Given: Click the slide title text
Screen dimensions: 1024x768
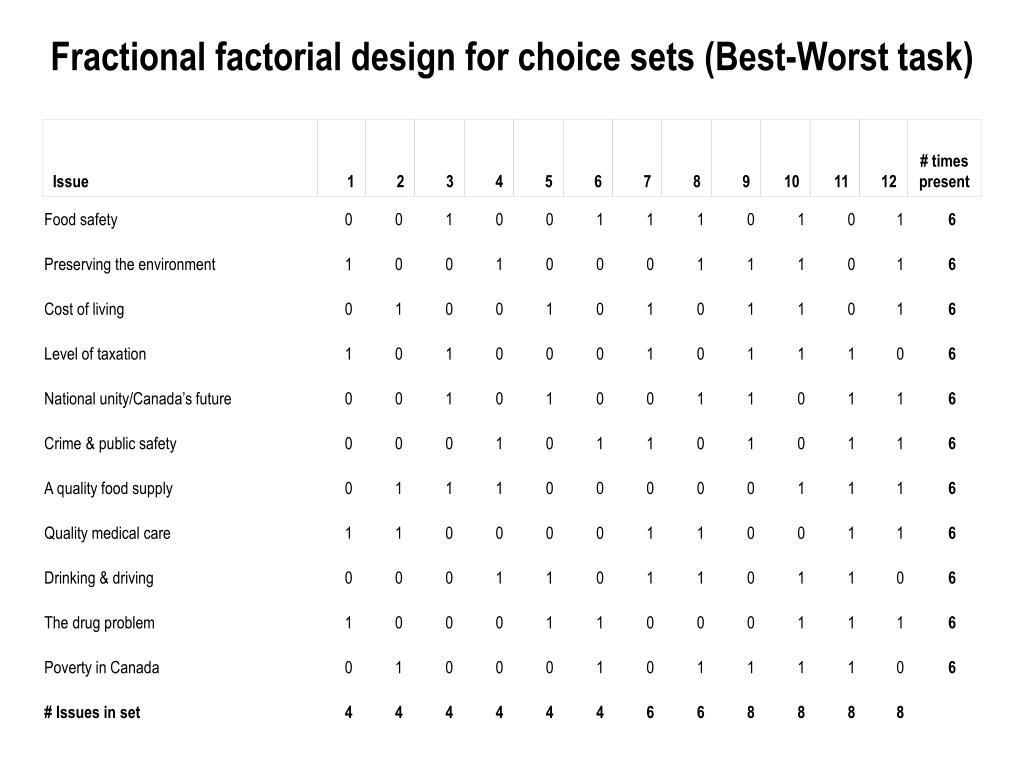Looking at the screenshot, I should pyautogui.click(x=512, y=57).
